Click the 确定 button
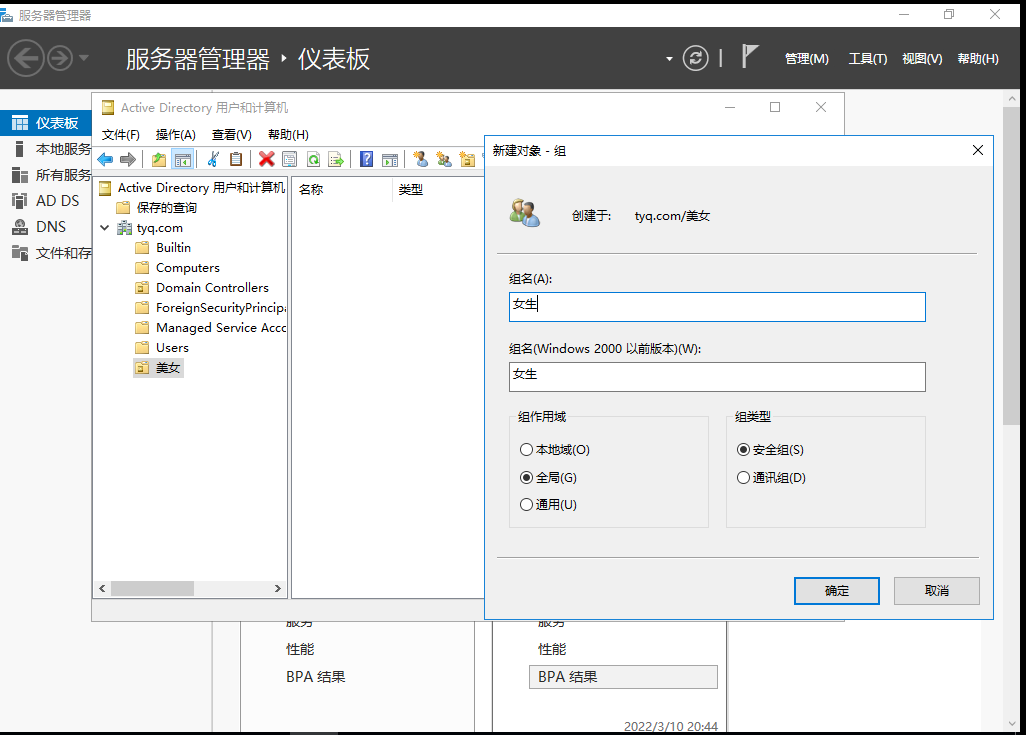 [836, 591]
